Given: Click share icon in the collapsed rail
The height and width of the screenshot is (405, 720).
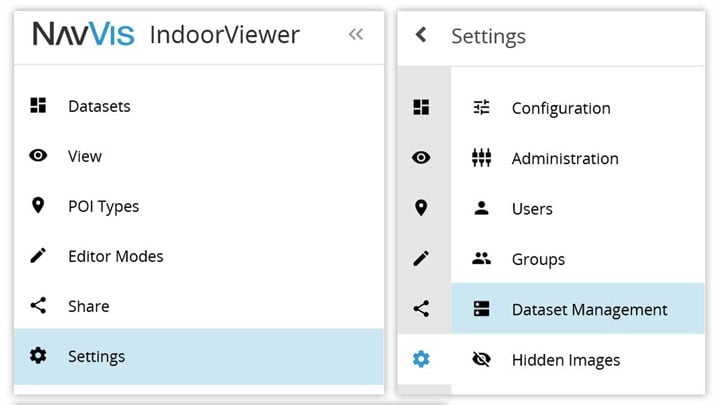Looking at the screenshot, I should (x=421, y=309).
